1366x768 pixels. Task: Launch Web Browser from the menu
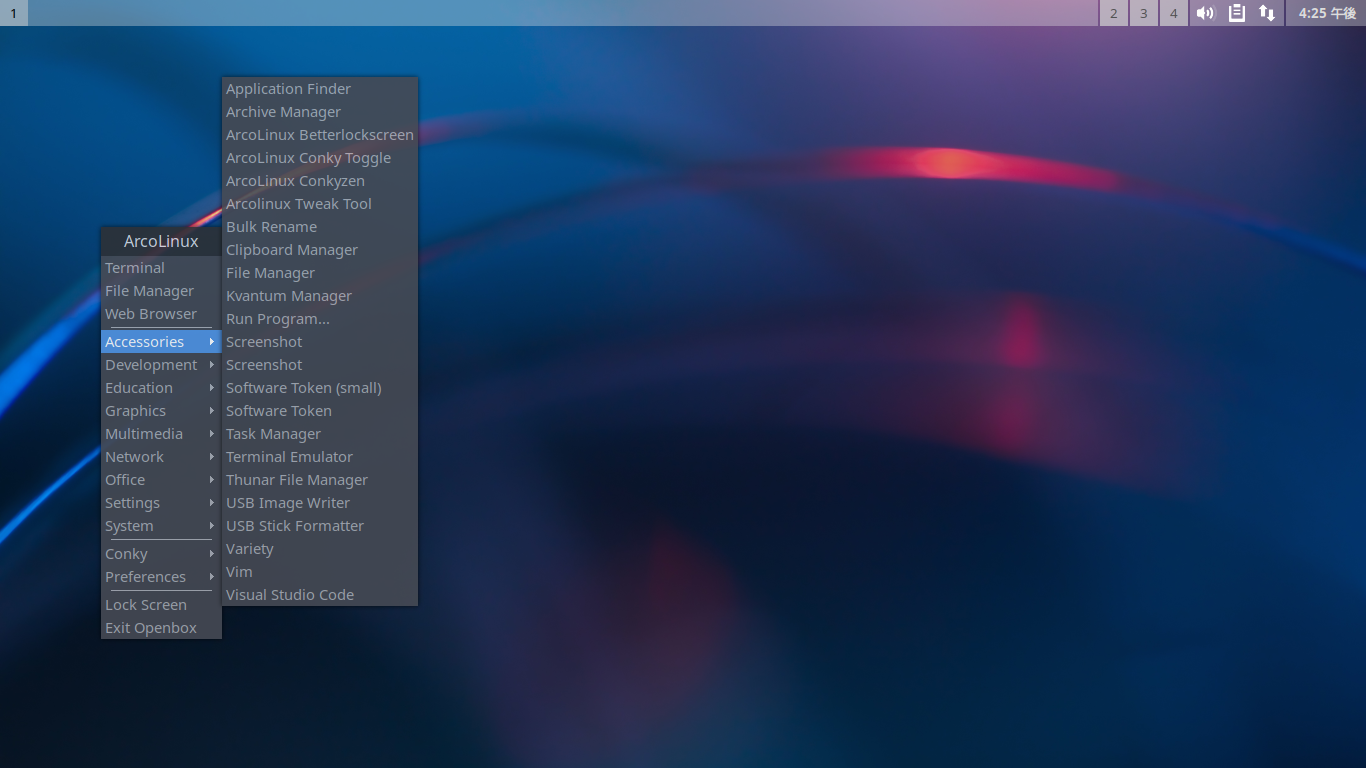[161, 314]
